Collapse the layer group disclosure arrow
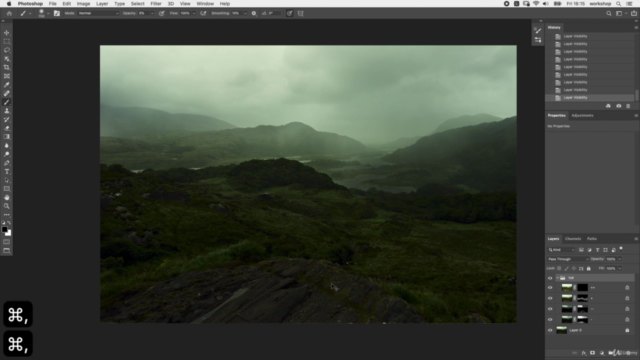This screenshot has height=360, width=640. click(558, 278)
